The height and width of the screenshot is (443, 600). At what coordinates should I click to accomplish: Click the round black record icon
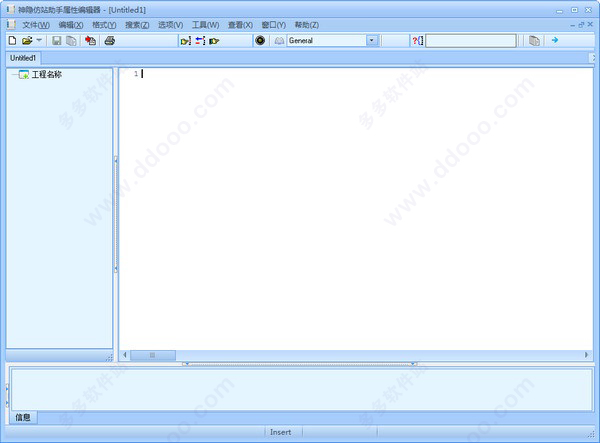[x=260, y=41]
